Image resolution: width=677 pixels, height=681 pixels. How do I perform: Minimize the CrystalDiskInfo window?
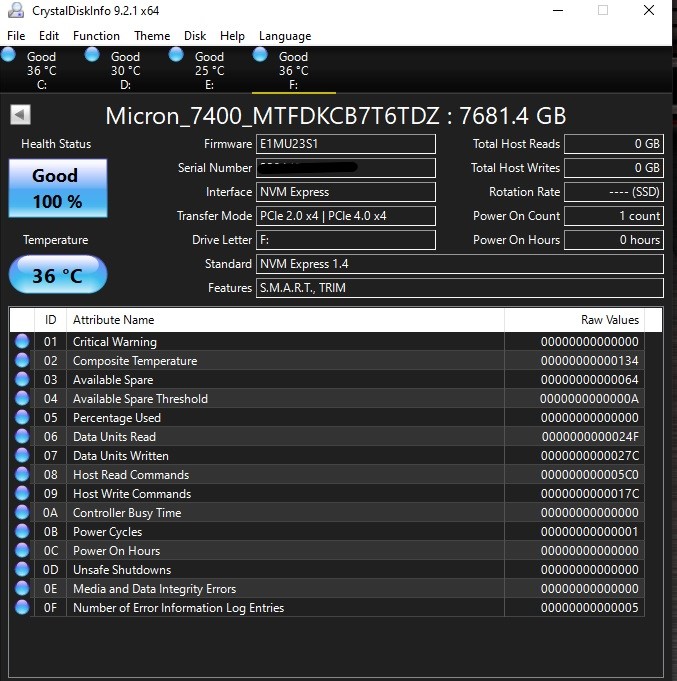tap(558, 10)
